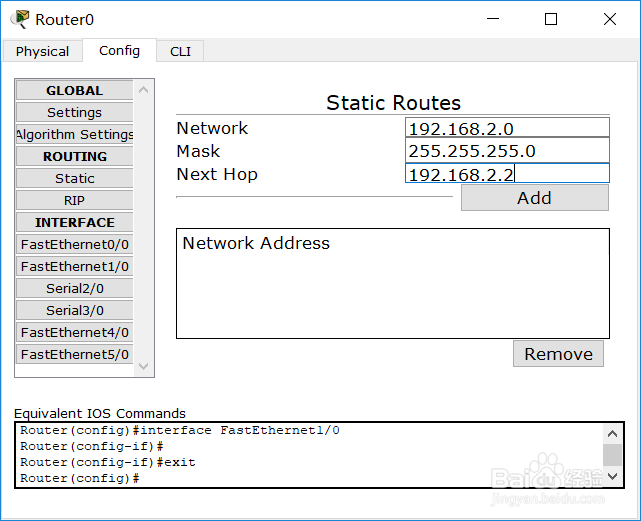Add the static route

(x=535, y=198)
